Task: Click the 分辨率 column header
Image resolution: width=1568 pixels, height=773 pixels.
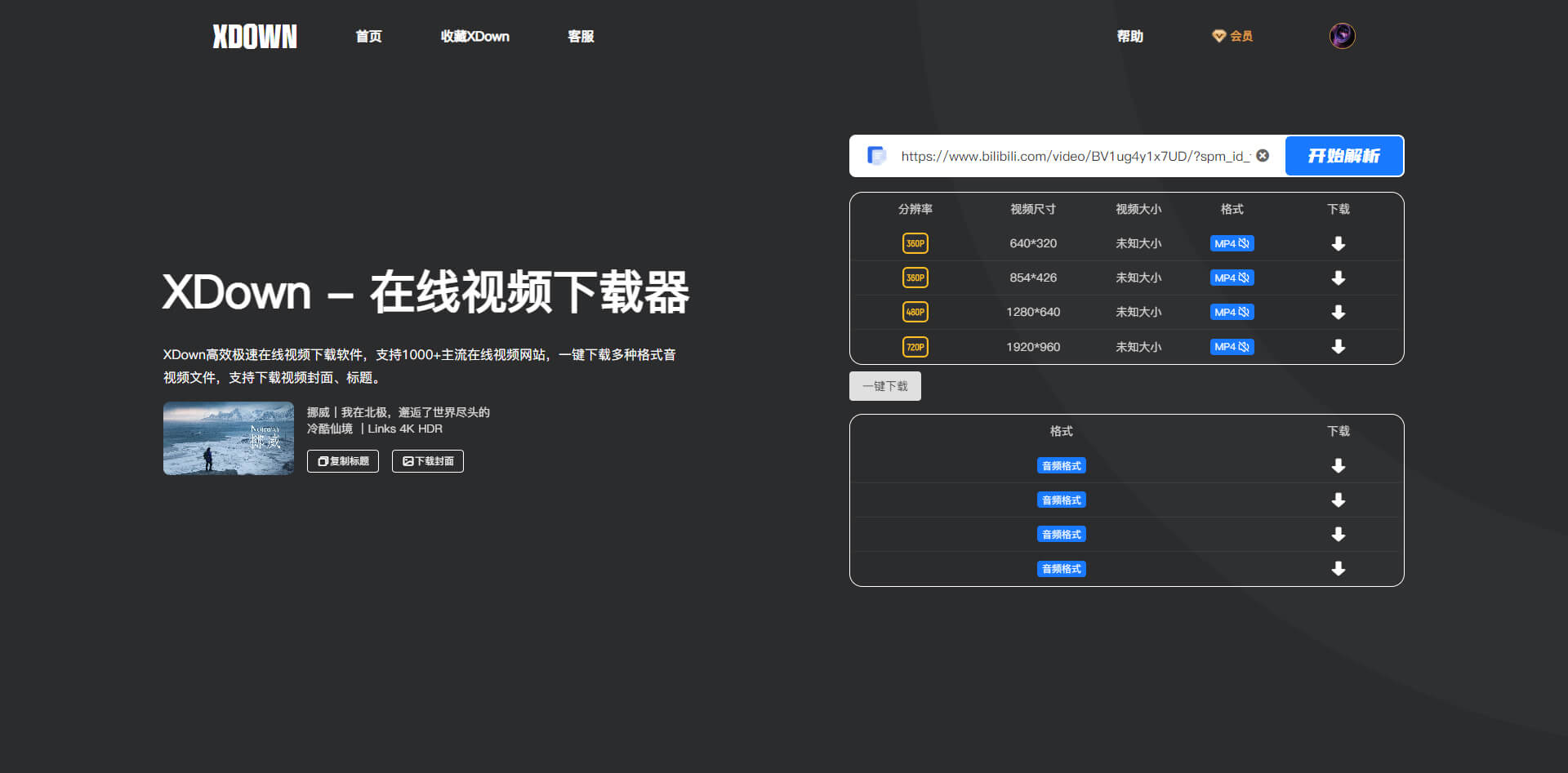Action: [915, 209]
